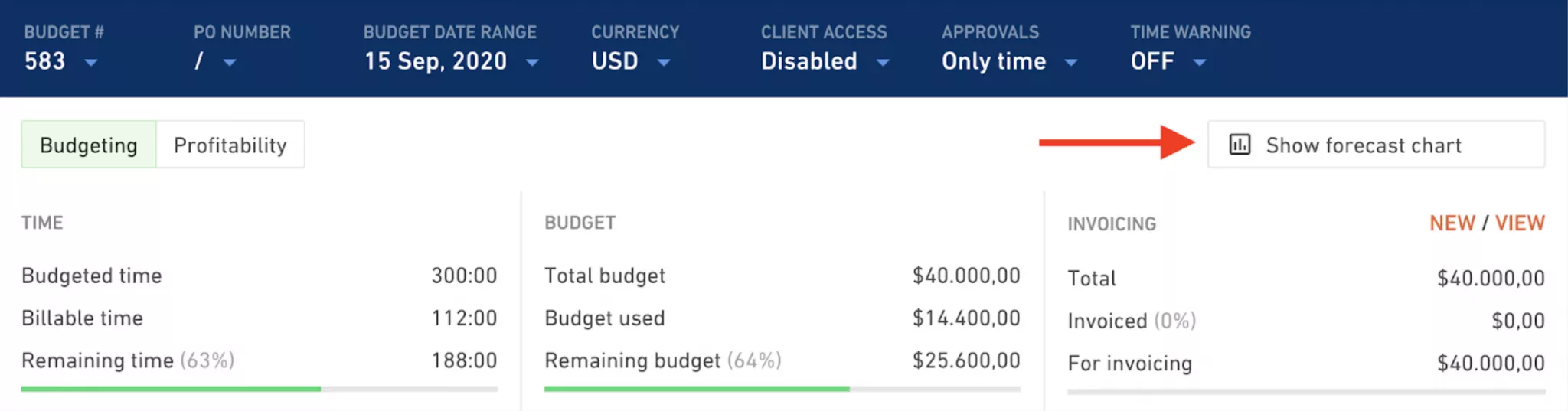Expand the Budget # 583 dropdown arrow
1568x411 pixels.
tap(91, 62)
